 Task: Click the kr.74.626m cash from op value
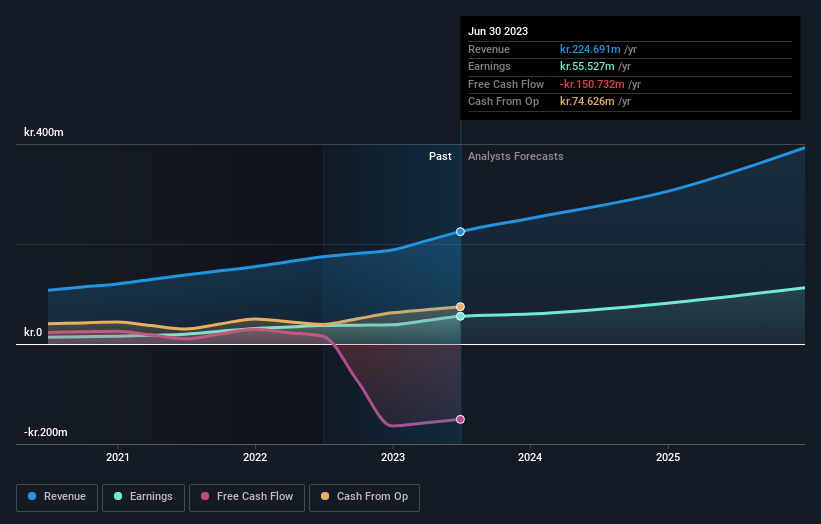(x=587, y=102)
